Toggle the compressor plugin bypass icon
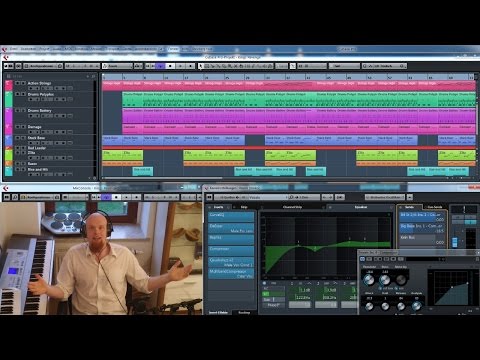The width and height of the screenshot is (480, 360). tap(362, 259)
